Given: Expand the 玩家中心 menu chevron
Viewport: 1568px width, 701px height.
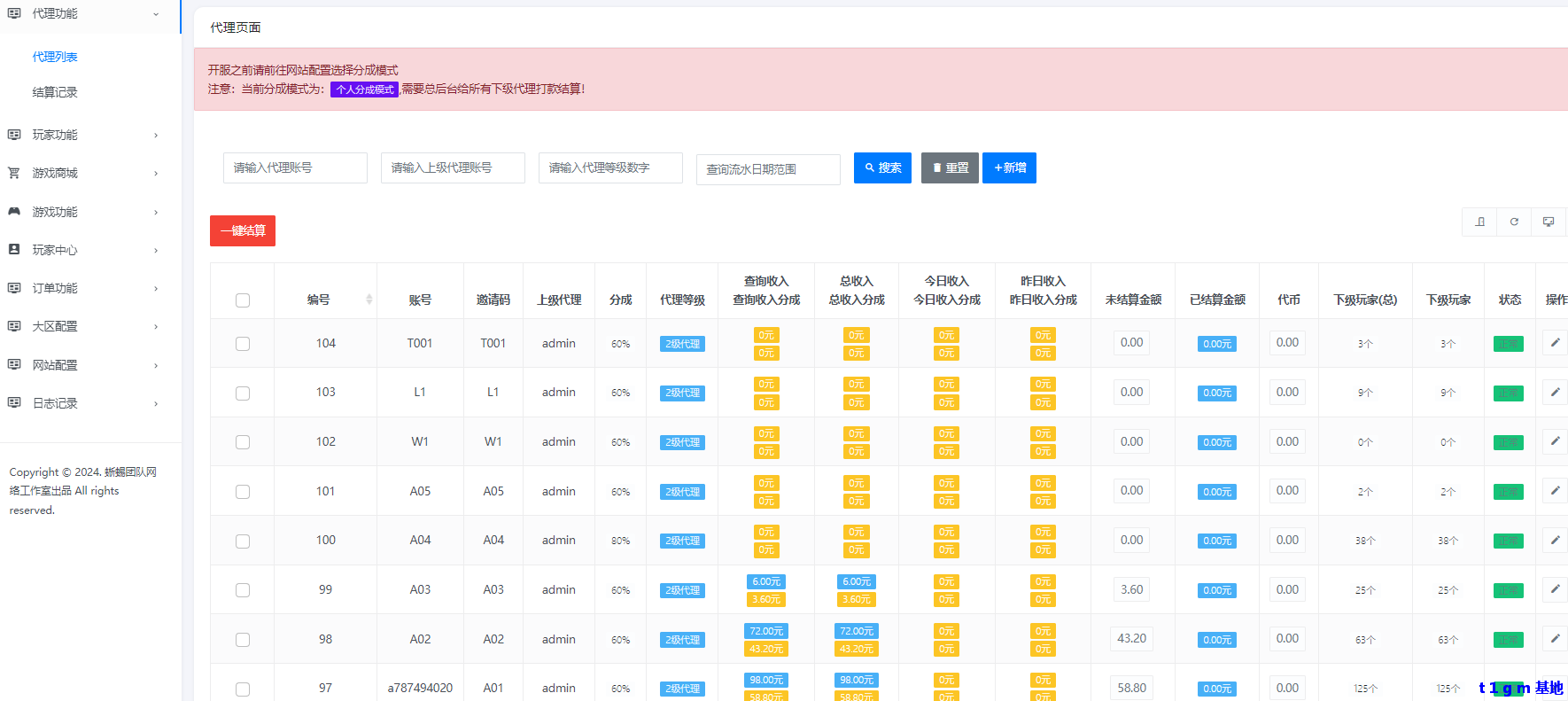Looking at the screenshot, I should [156, 251].
